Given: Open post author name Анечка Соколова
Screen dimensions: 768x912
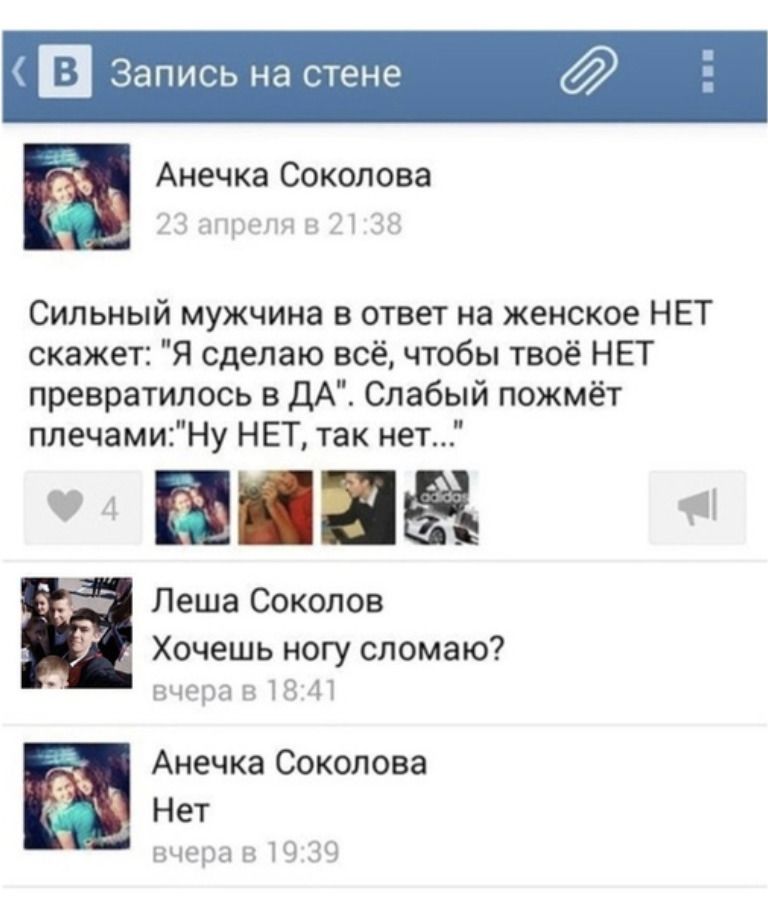Looking at the screenshot, I should (x=294, y=174).
